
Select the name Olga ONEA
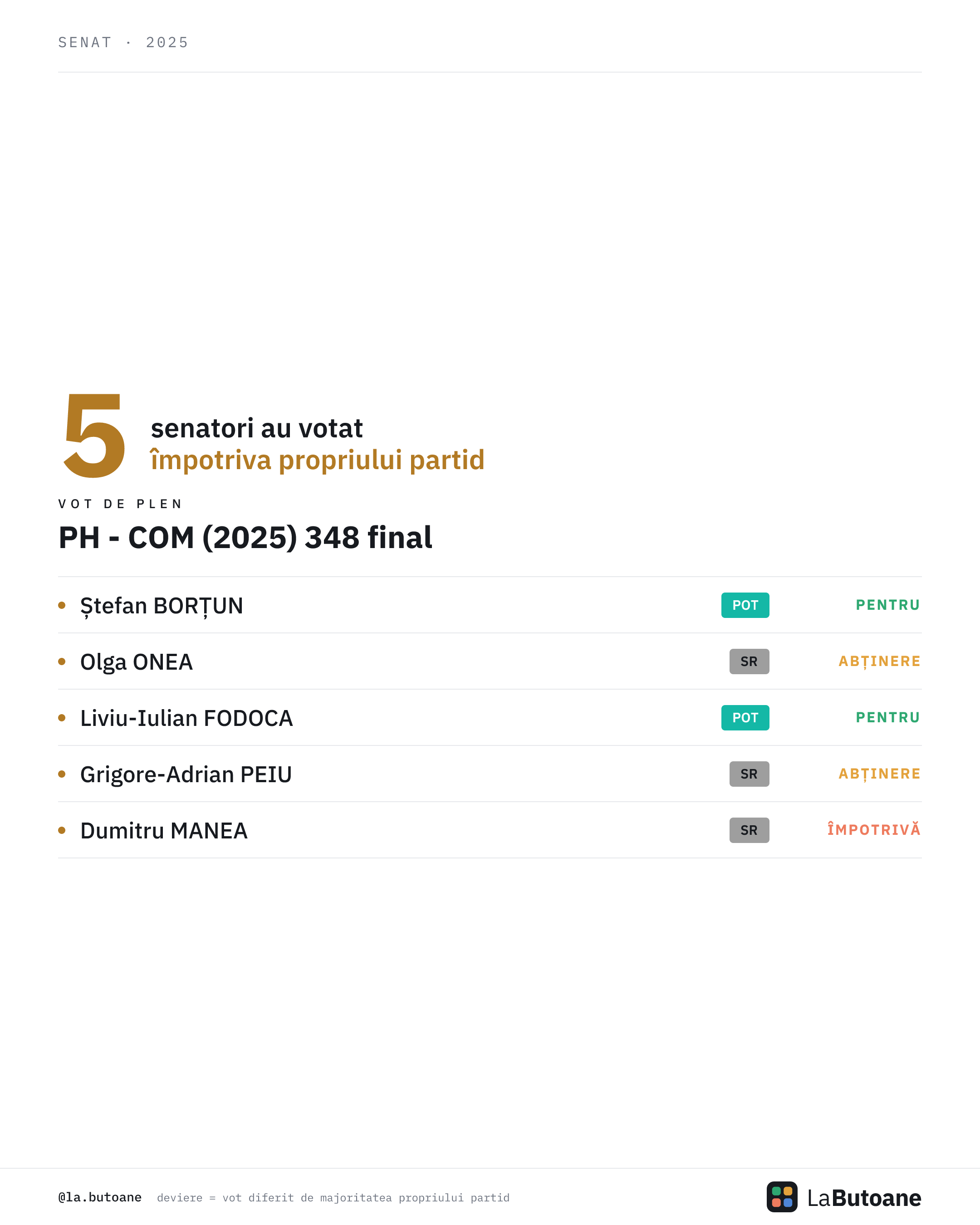click(137, 662)
